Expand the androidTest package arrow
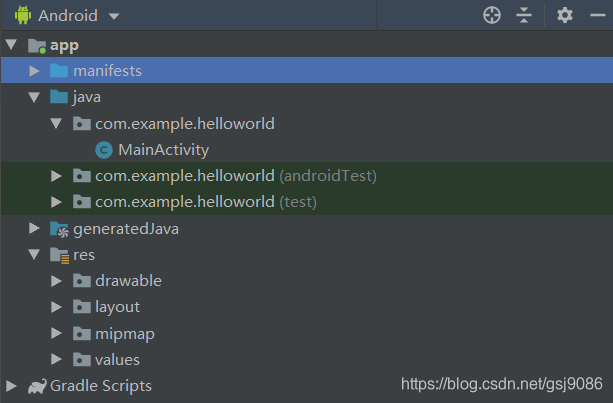This screenshot has height=403, width=613. [56, 176]
